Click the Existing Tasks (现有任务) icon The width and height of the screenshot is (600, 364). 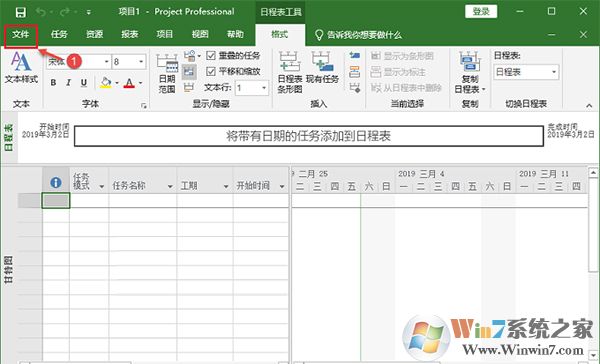tap(322, 68)
